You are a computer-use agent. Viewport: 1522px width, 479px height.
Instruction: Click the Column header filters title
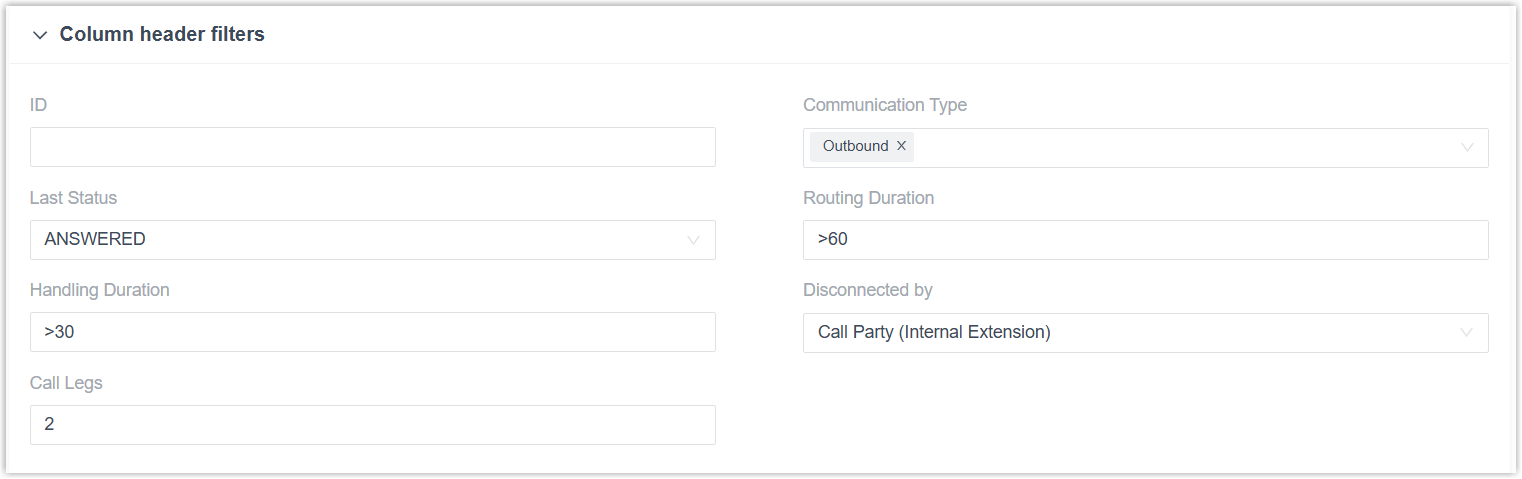162,34
